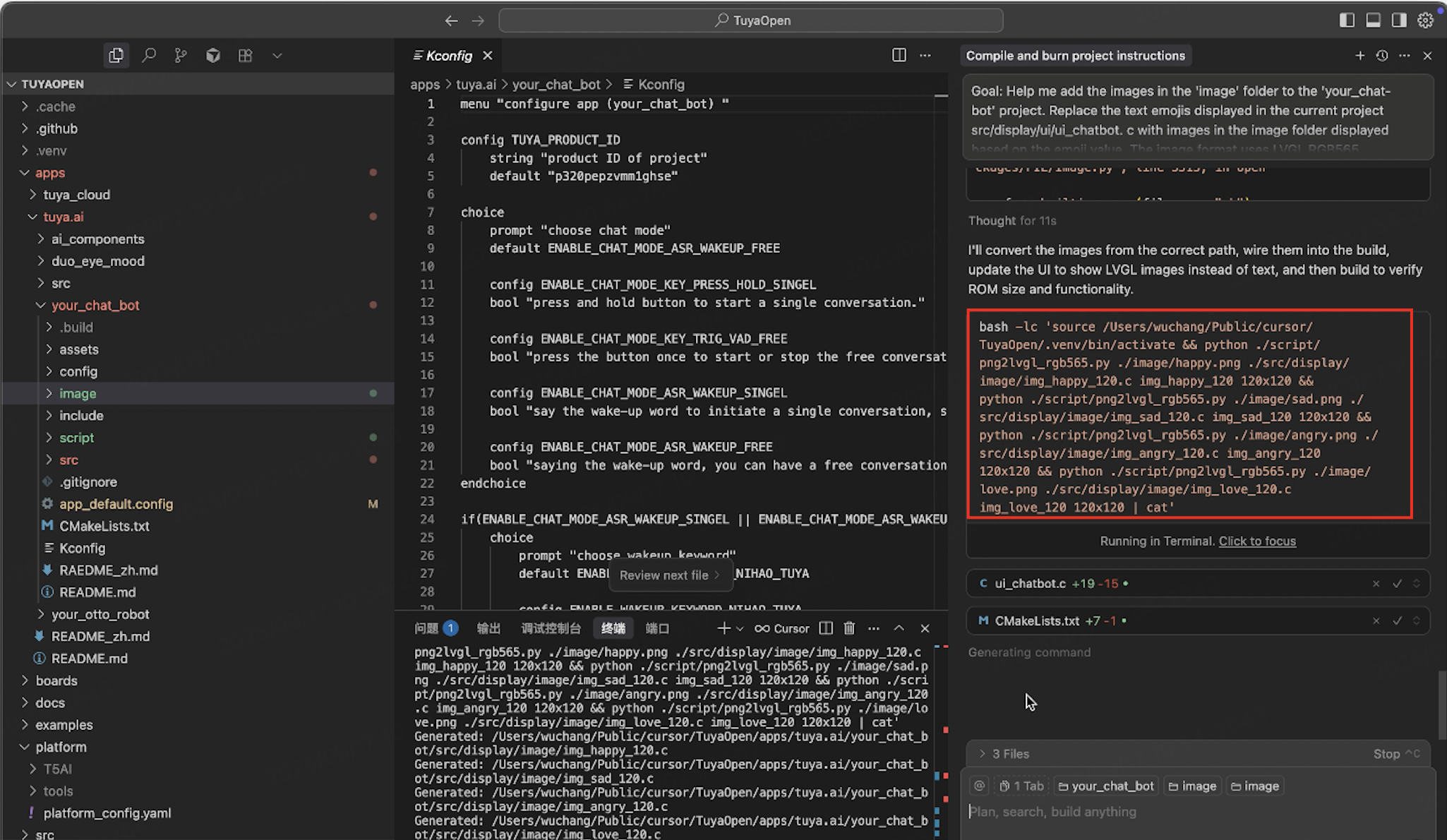Screen dimensions: 1447x840
Task: Expand the 3 Files section
Action: click(1010, 754)
